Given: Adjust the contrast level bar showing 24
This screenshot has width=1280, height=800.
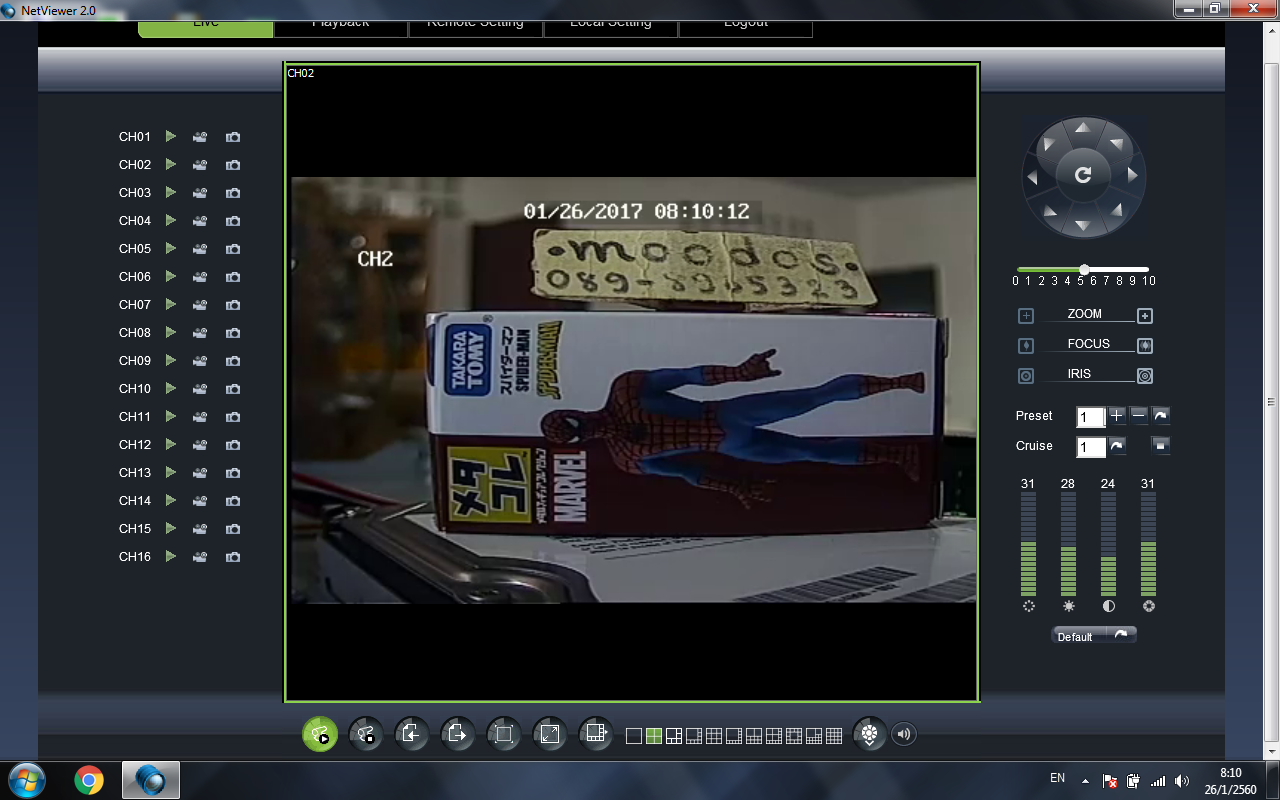Looking at the screenshot, I should (x=1108, y=544).
